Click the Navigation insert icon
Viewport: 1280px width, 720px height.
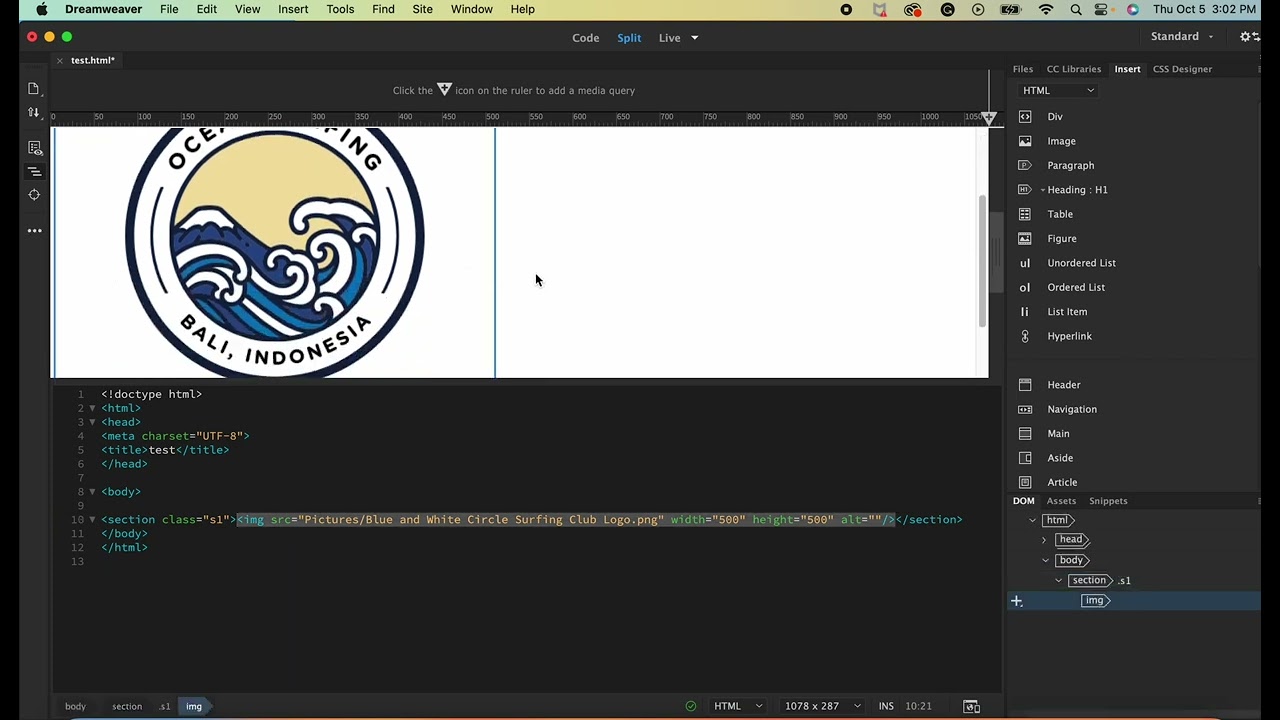click(1025, 409)
